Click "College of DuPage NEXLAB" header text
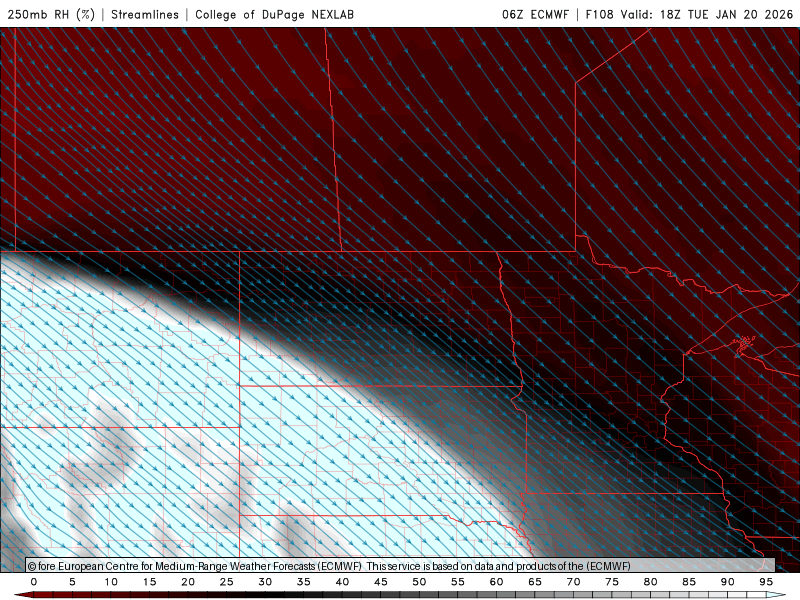800x600 pixels. coord(274,14)
